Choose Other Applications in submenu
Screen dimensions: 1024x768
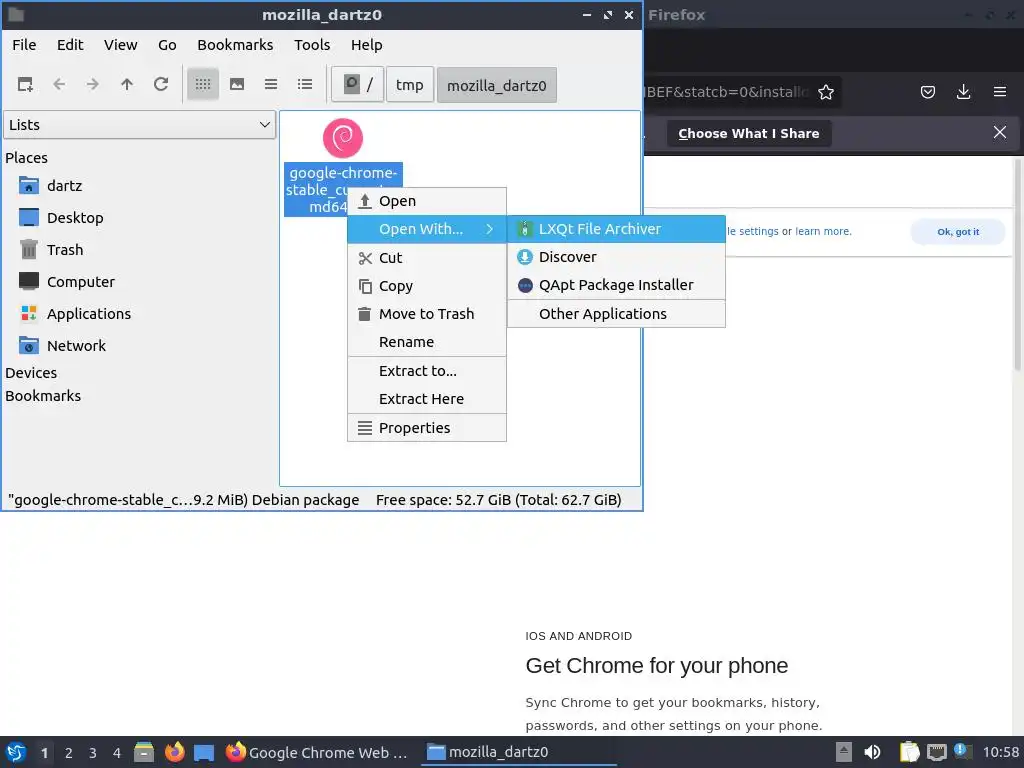[616, 314]
